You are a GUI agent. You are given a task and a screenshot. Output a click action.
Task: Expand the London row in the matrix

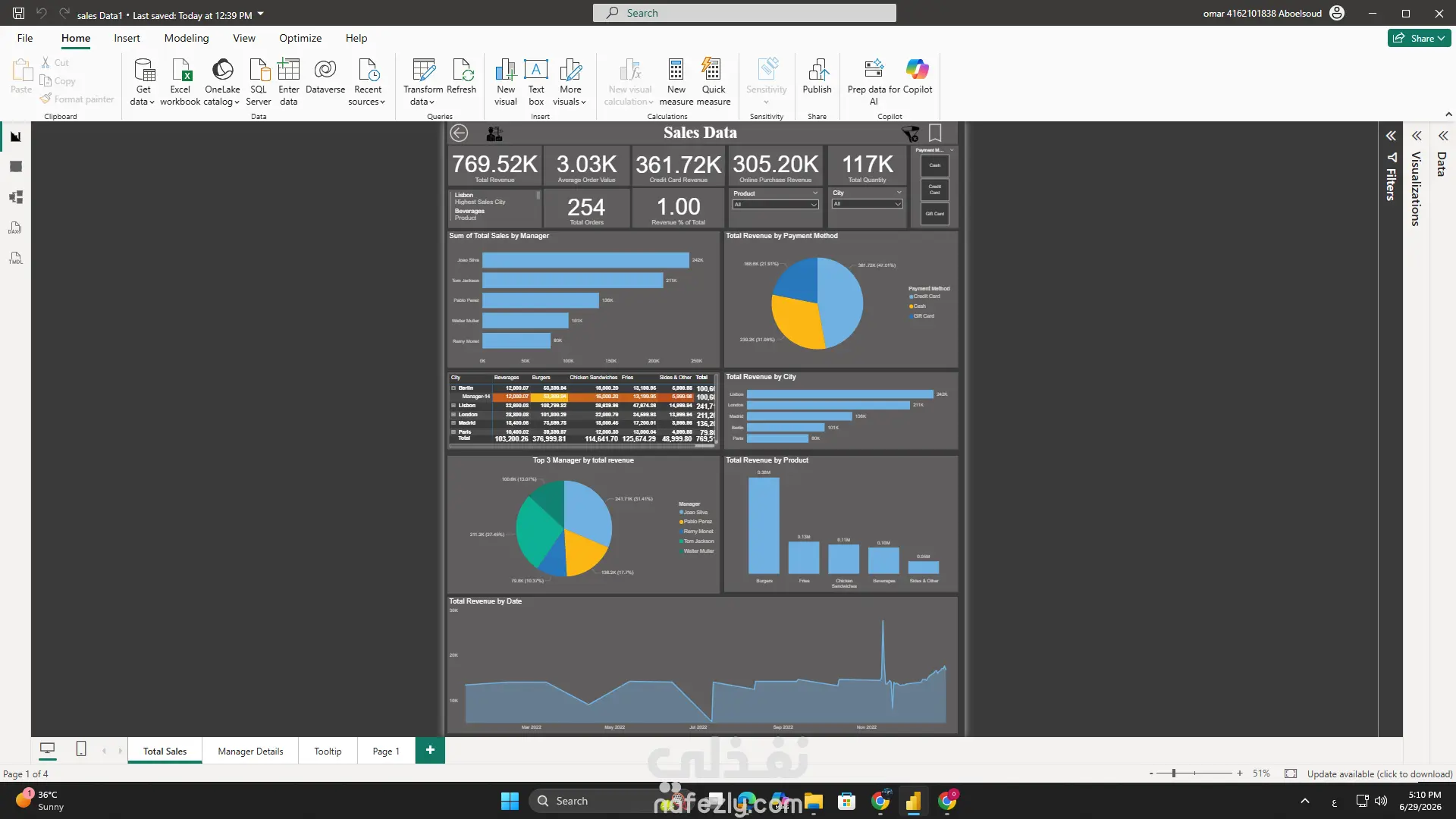tap(453, 415)
